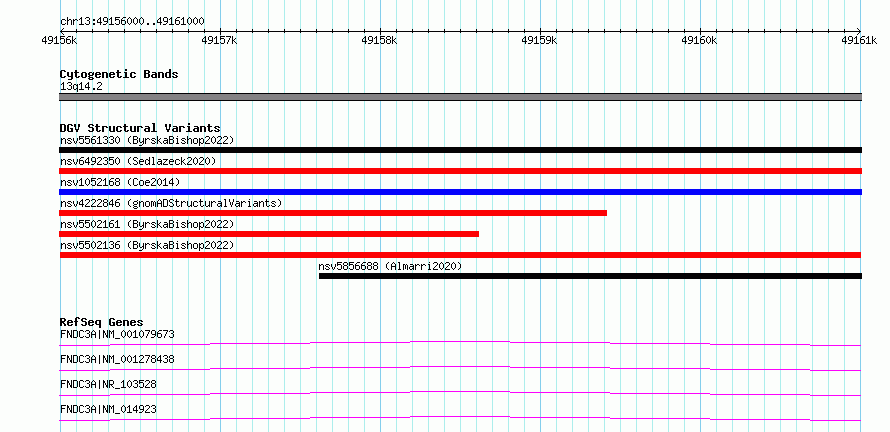Click the 49156k ruler tick label

60,40
